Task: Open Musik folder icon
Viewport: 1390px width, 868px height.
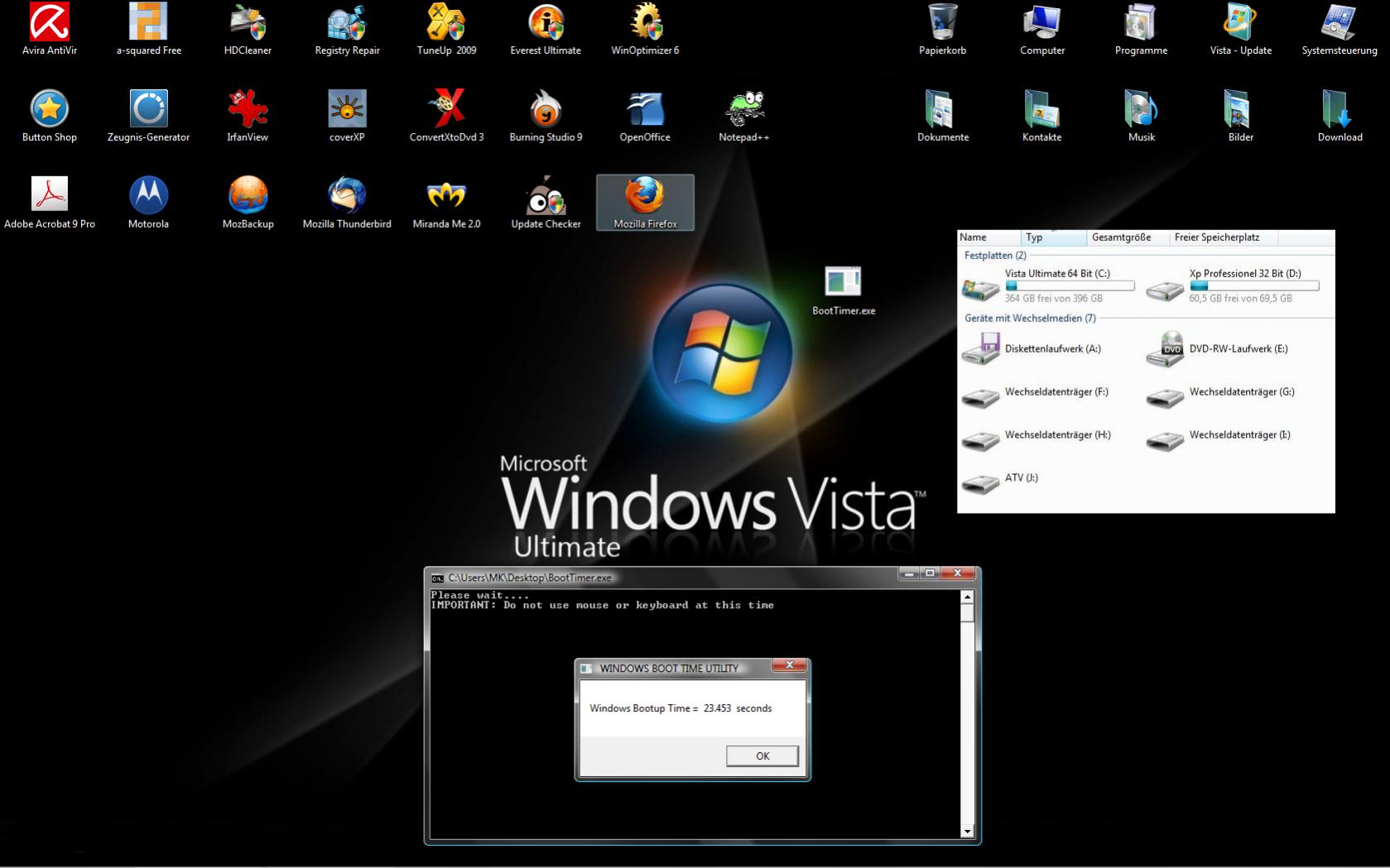Action: 1142,116
